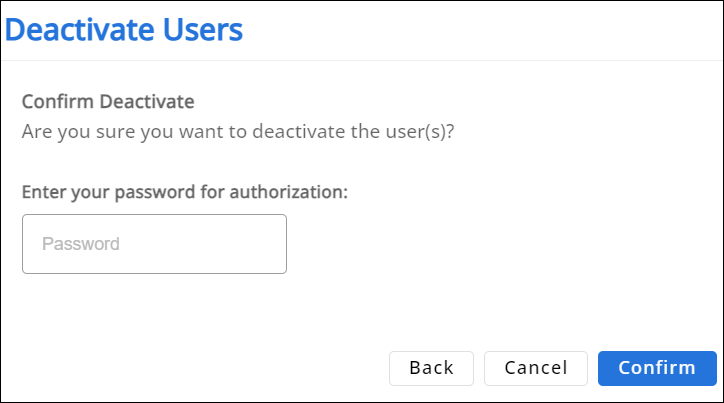Place the cursor in the authorization password box
The height and width of the screenshot is (403, 724).
[x=154, y=244]
